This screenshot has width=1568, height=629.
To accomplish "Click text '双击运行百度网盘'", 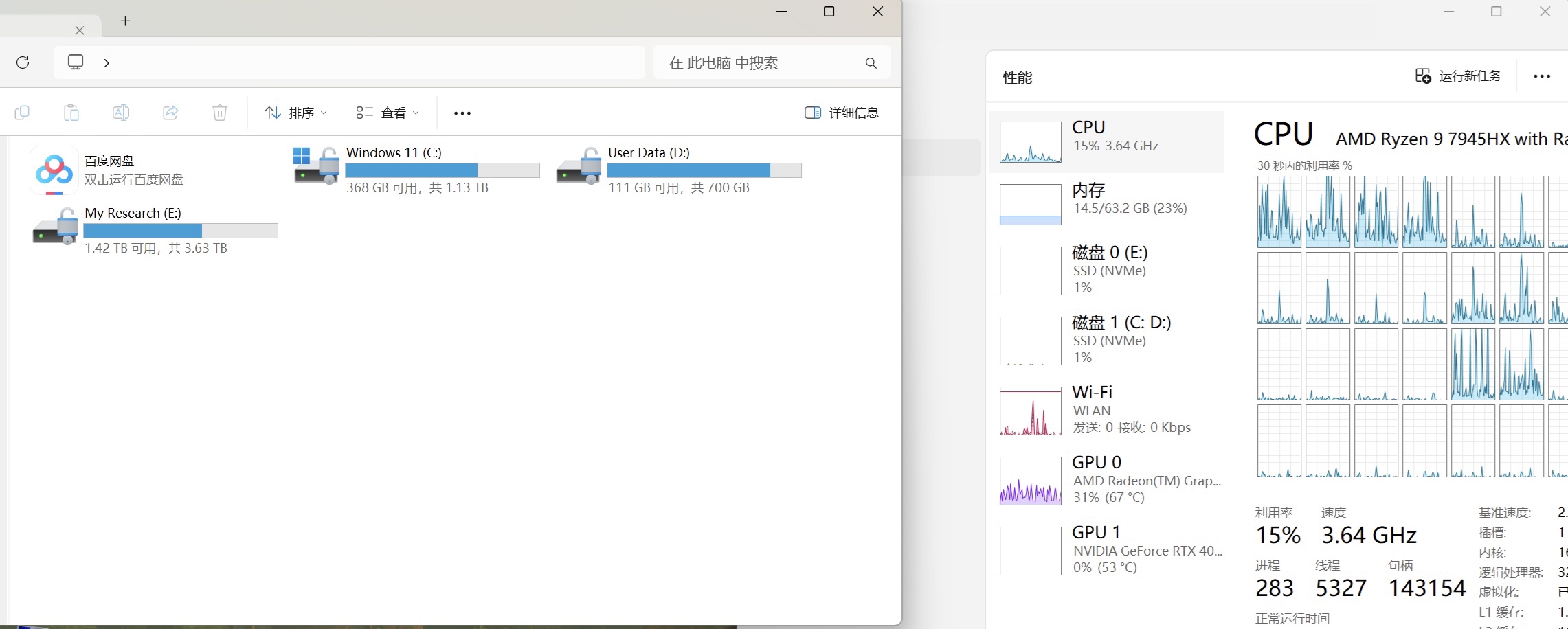I will coord(134,180).
